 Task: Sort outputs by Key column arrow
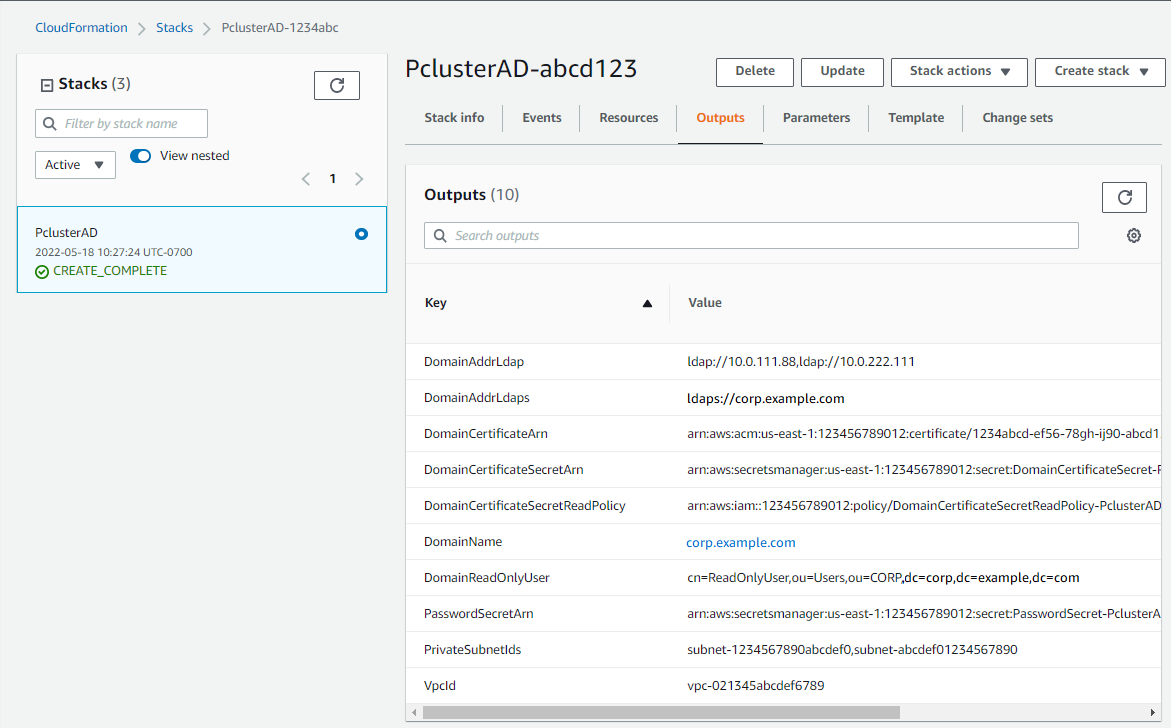pos(647,303)
